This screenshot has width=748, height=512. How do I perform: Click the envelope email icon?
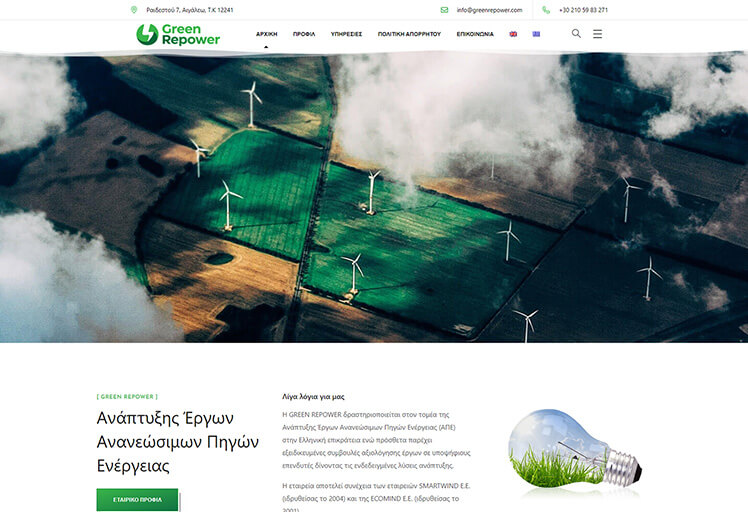(444, 10)
